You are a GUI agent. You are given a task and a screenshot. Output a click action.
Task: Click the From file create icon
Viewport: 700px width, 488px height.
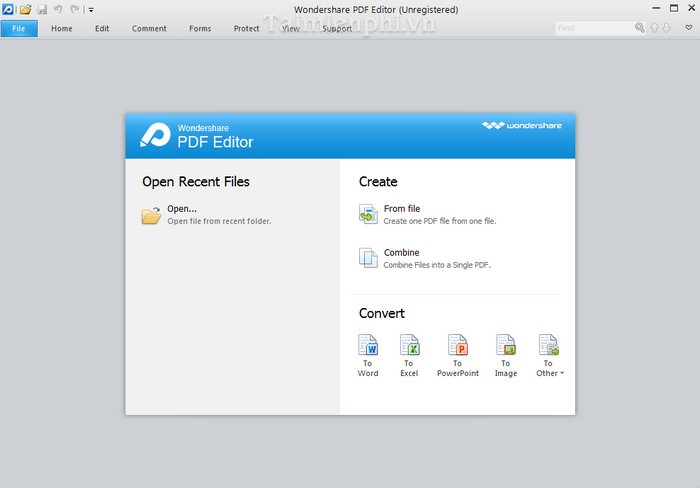pos(368,214)
